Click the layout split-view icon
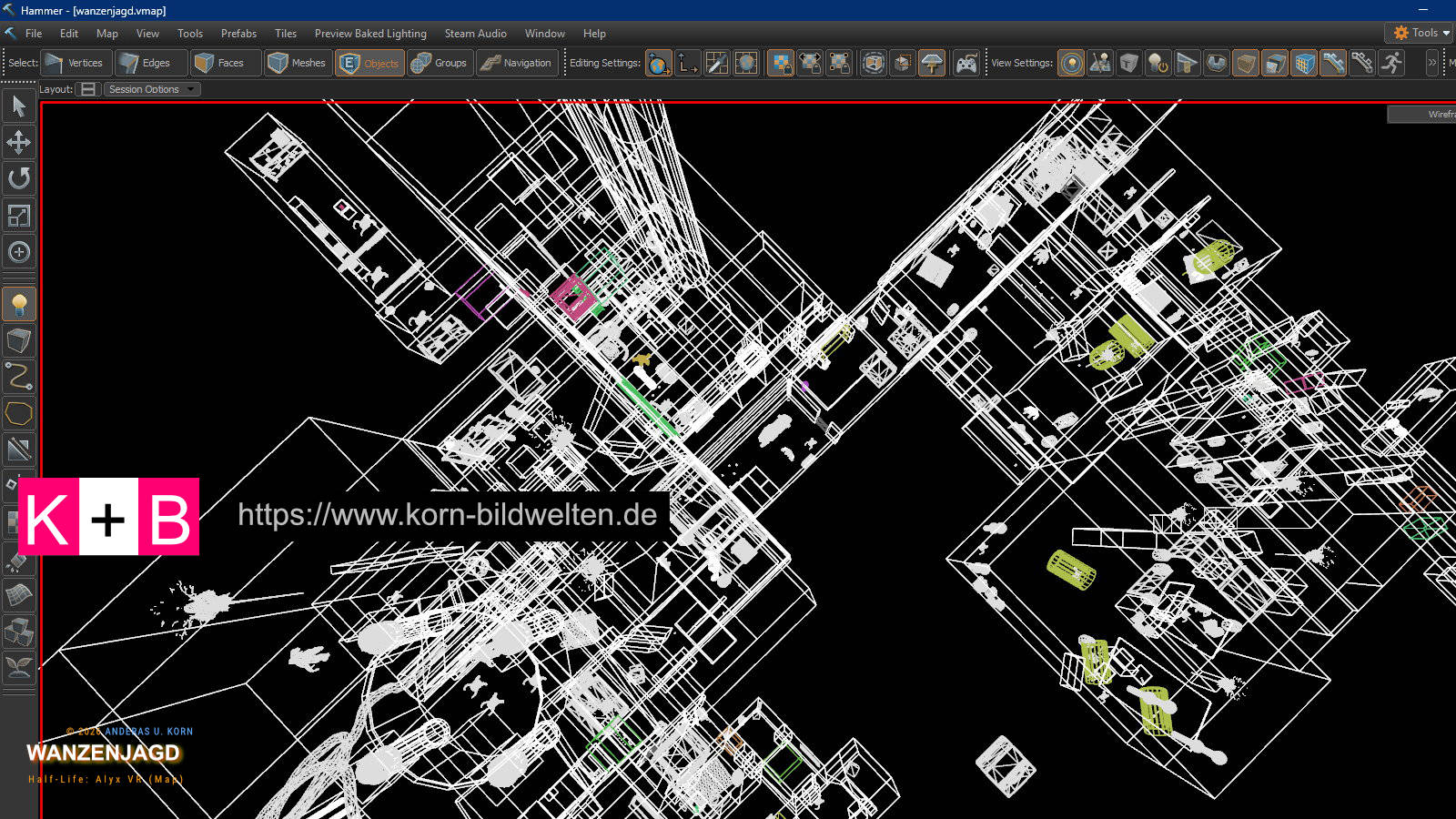Image resolution: width=1456 pixels, height=819 pixels. pos(88,89)
